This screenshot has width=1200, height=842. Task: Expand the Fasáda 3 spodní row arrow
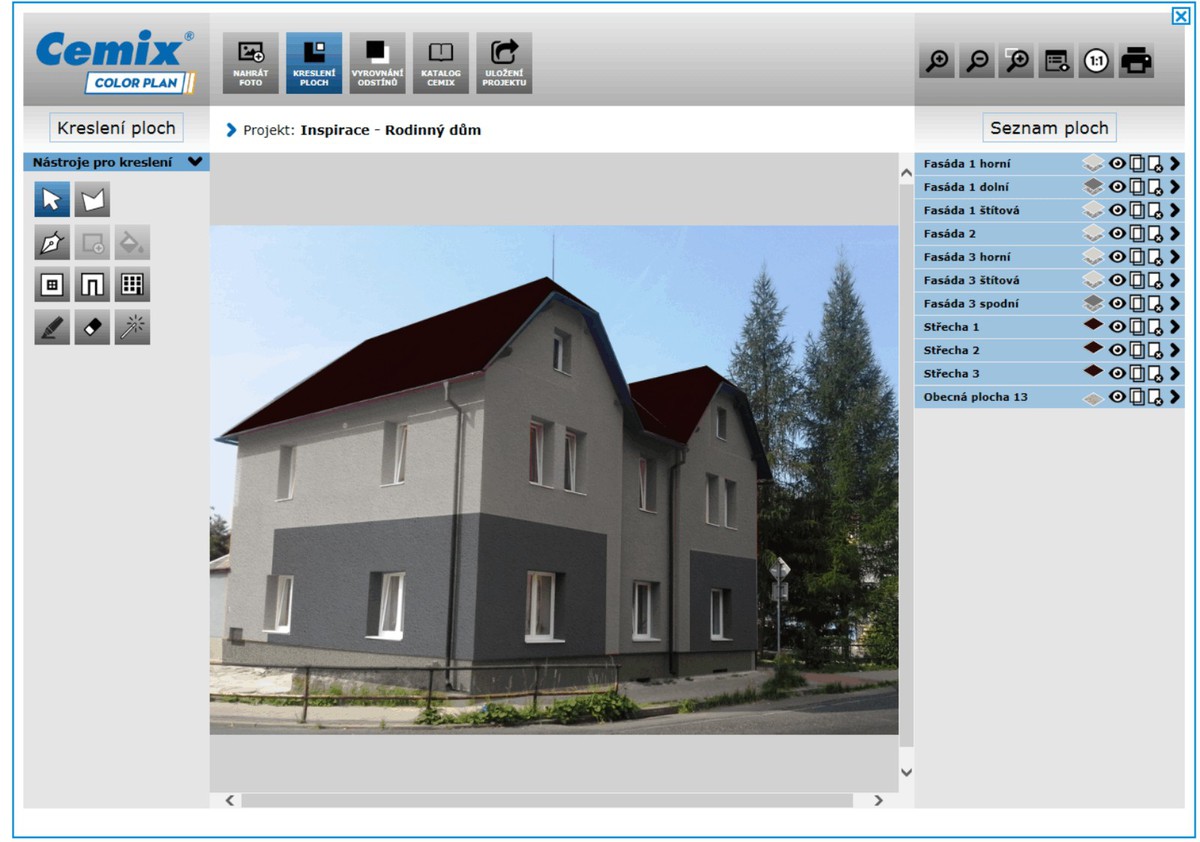(1175, 303)
